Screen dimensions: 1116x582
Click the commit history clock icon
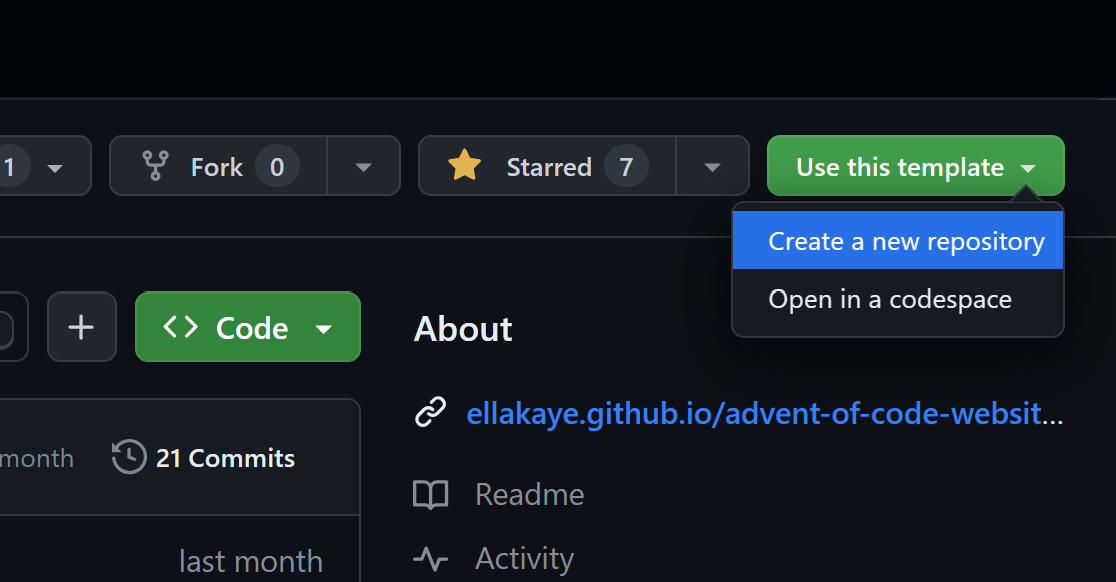[129, 458]
